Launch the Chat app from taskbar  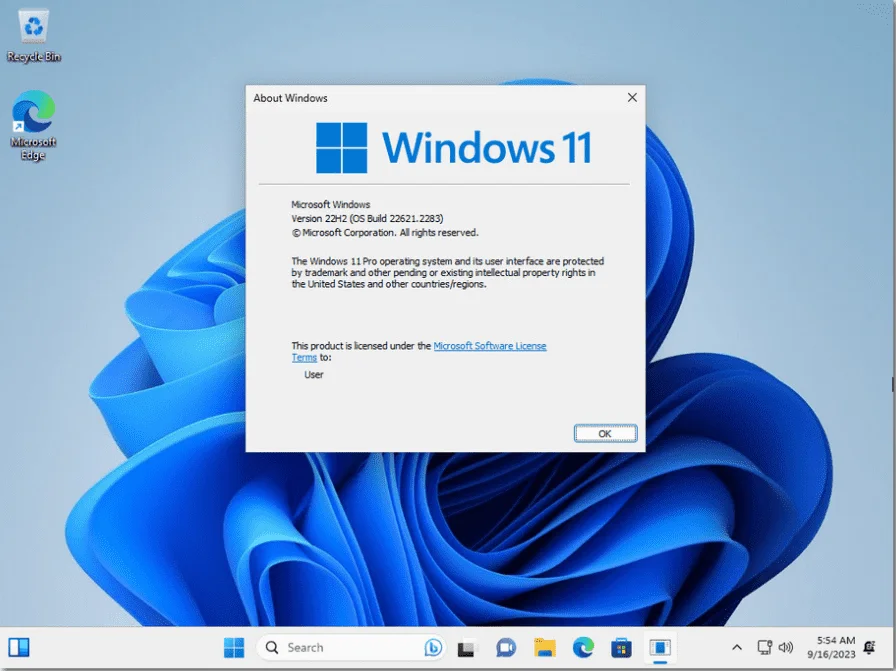click(506, 648)
